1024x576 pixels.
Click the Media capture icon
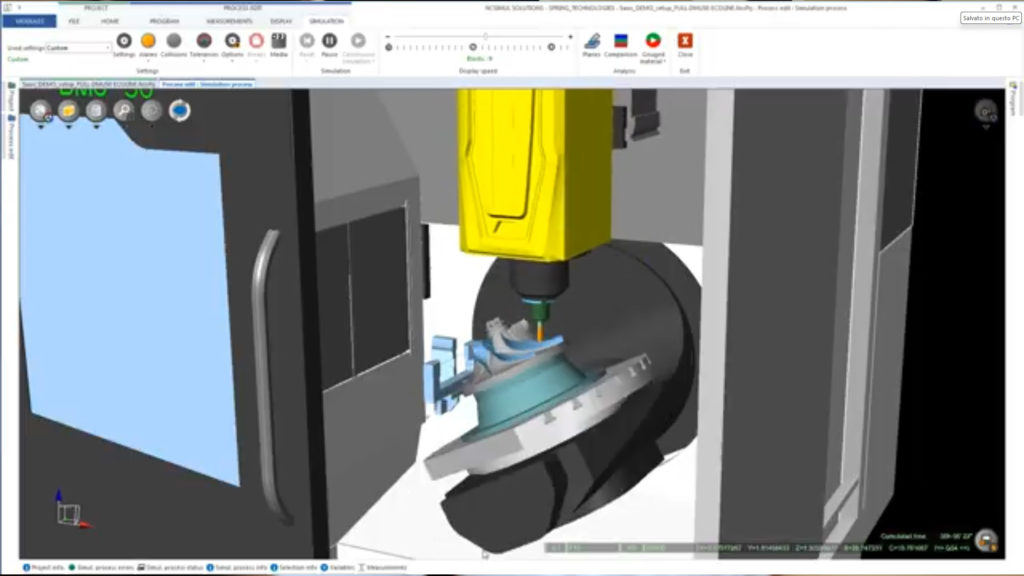click(x=279, y=42)
